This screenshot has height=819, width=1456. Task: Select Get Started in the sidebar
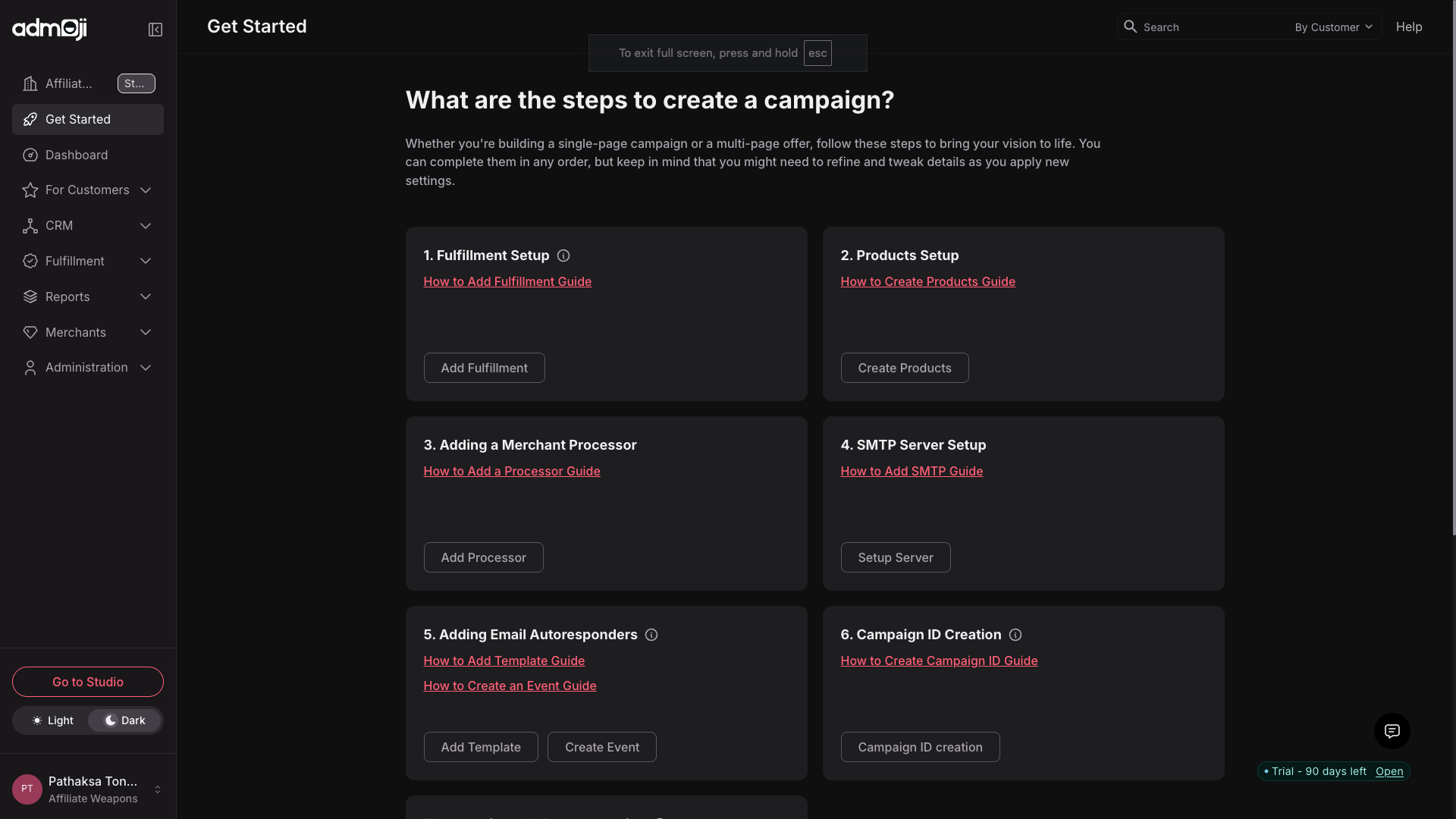pos(78,119)
